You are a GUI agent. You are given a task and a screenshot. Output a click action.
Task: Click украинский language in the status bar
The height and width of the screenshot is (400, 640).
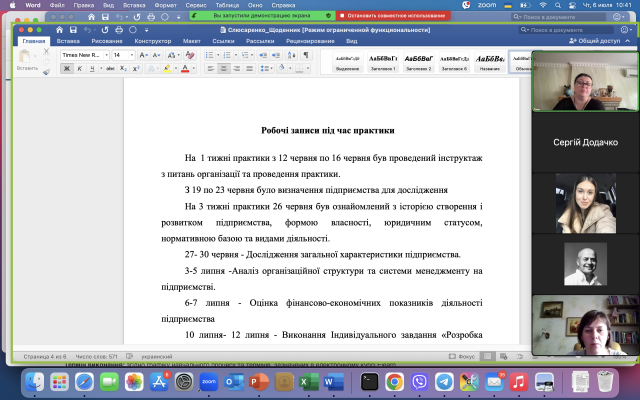156,356
